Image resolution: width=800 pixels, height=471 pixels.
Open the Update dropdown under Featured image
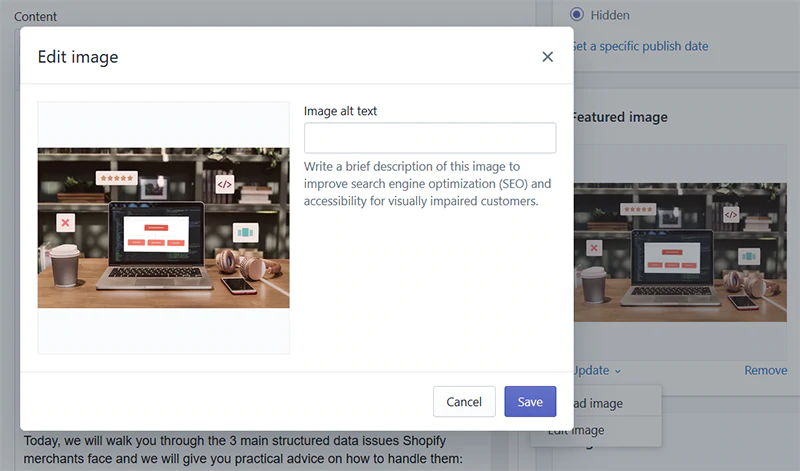[x=596, y=370]
